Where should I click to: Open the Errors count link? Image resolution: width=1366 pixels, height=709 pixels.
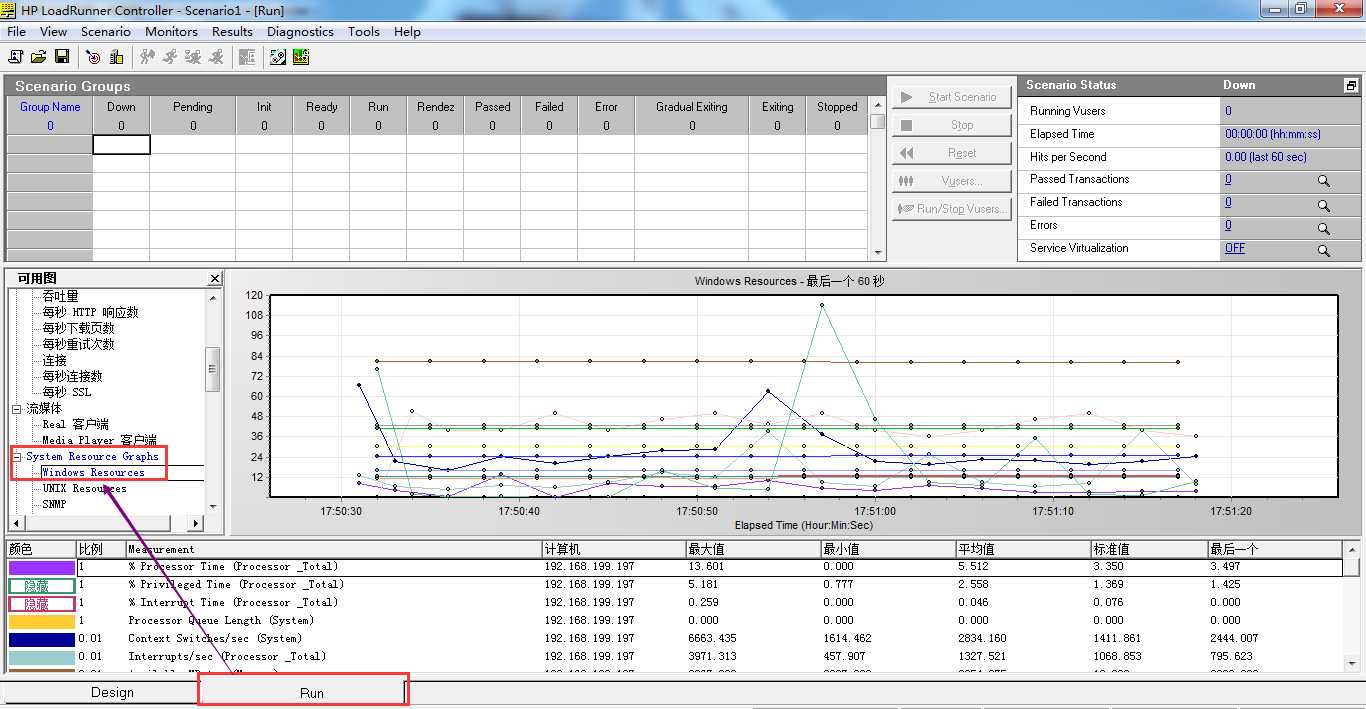point(1228,225)
